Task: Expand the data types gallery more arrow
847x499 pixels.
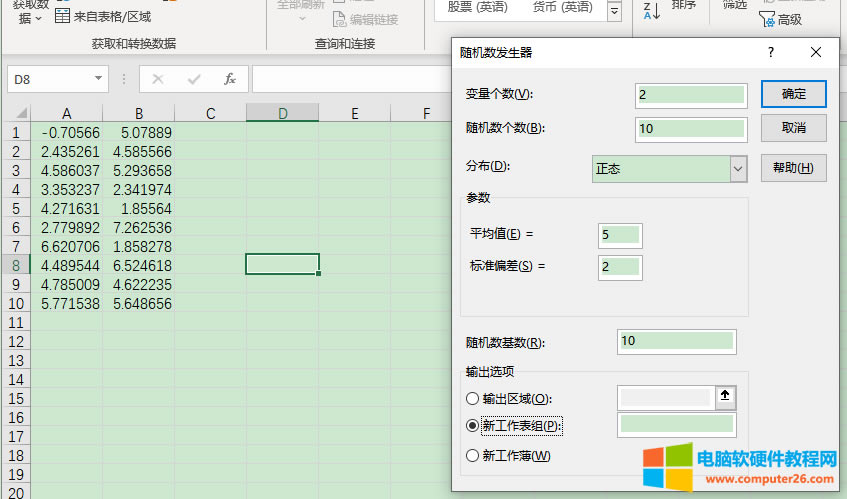Action: coord(614,11)
